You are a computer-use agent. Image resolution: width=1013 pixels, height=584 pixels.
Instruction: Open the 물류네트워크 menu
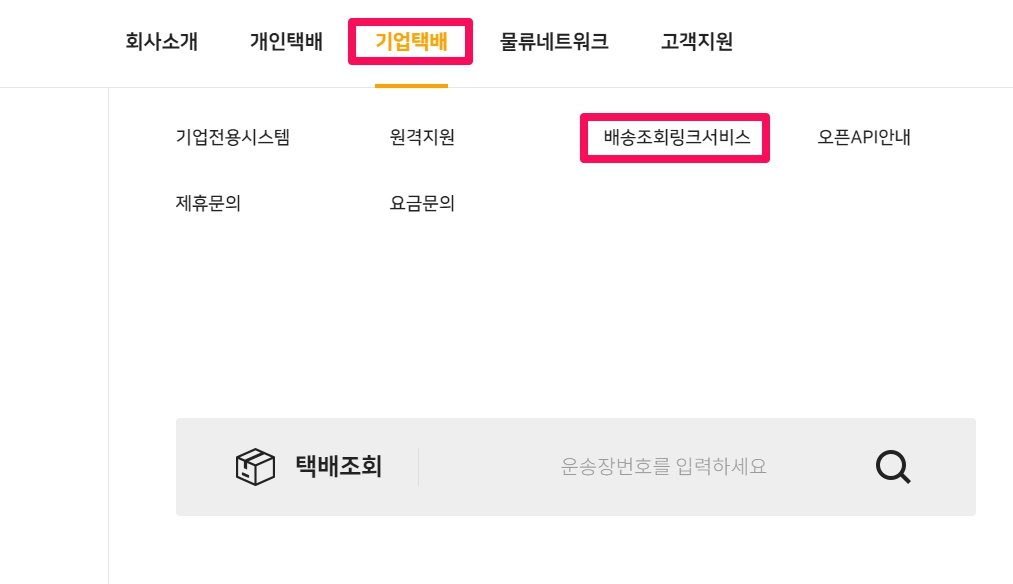[554, 41]
